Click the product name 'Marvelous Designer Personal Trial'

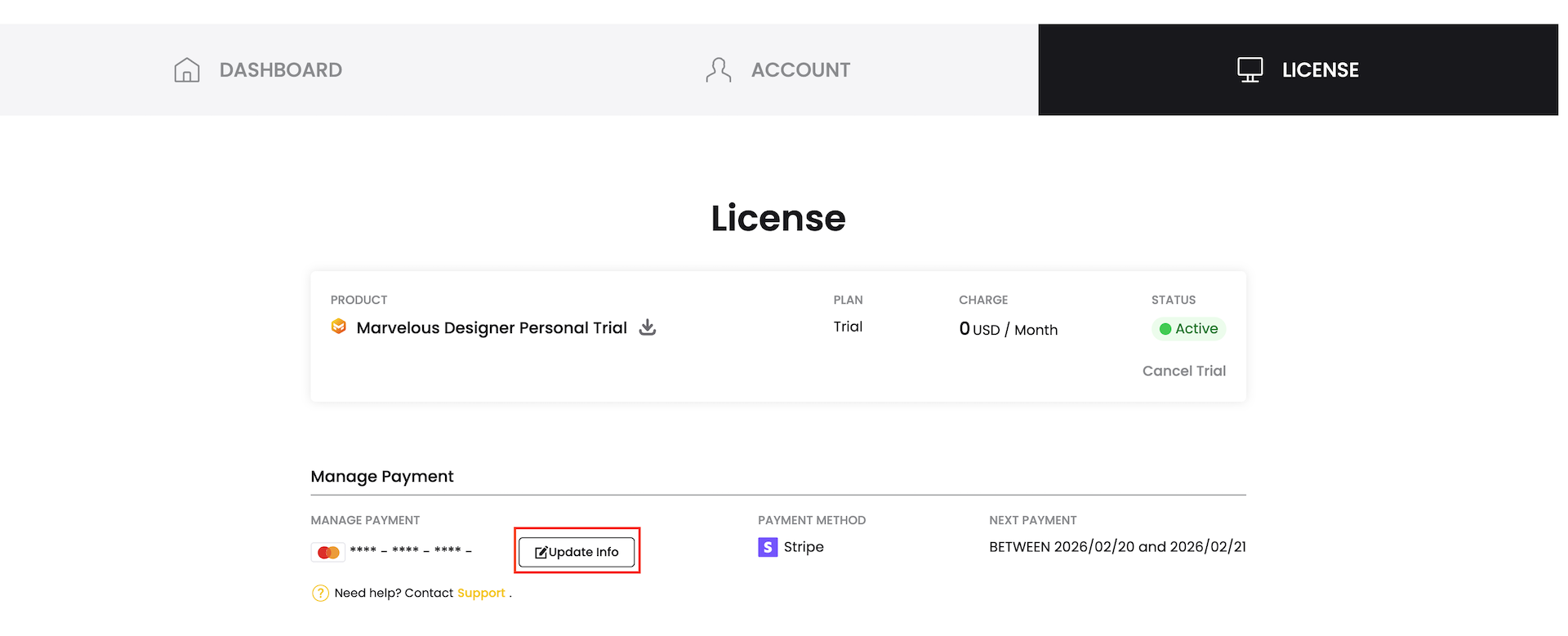click(x=492, y=327)
